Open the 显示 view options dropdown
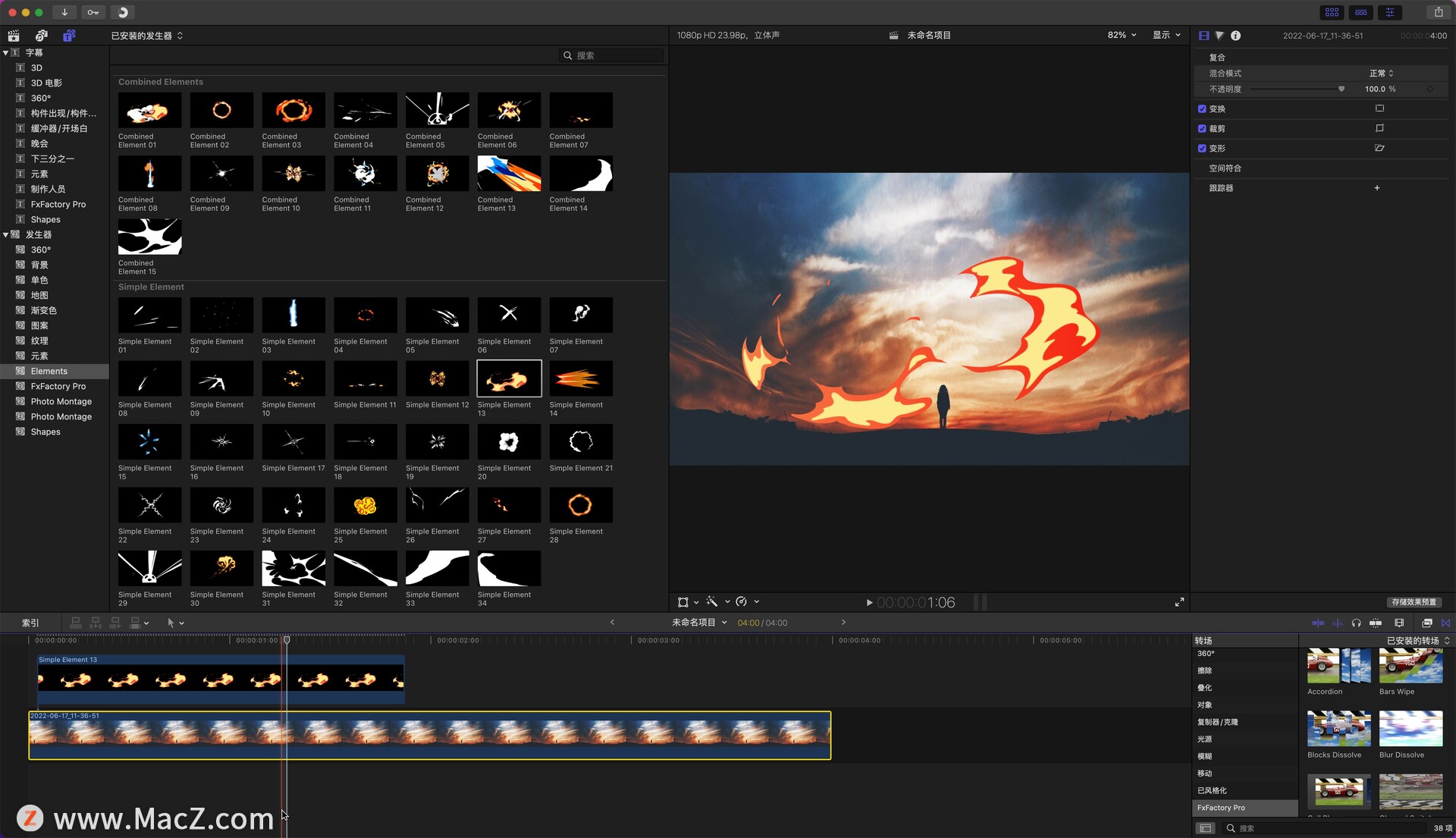1456x838 pixels. (x=1166, y=36)
